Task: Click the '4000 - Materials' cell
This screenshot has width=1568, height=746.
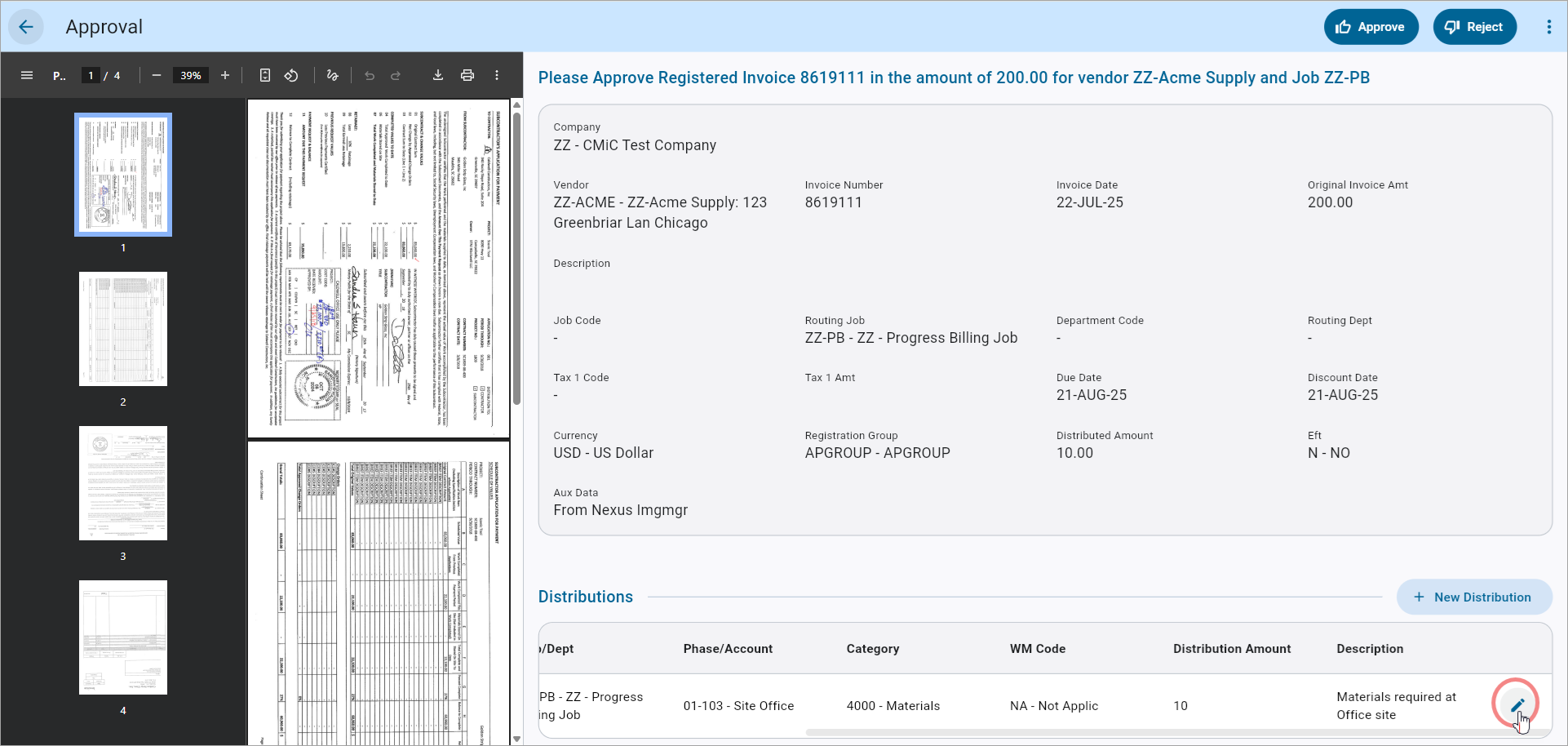Action: pos(893,706)
